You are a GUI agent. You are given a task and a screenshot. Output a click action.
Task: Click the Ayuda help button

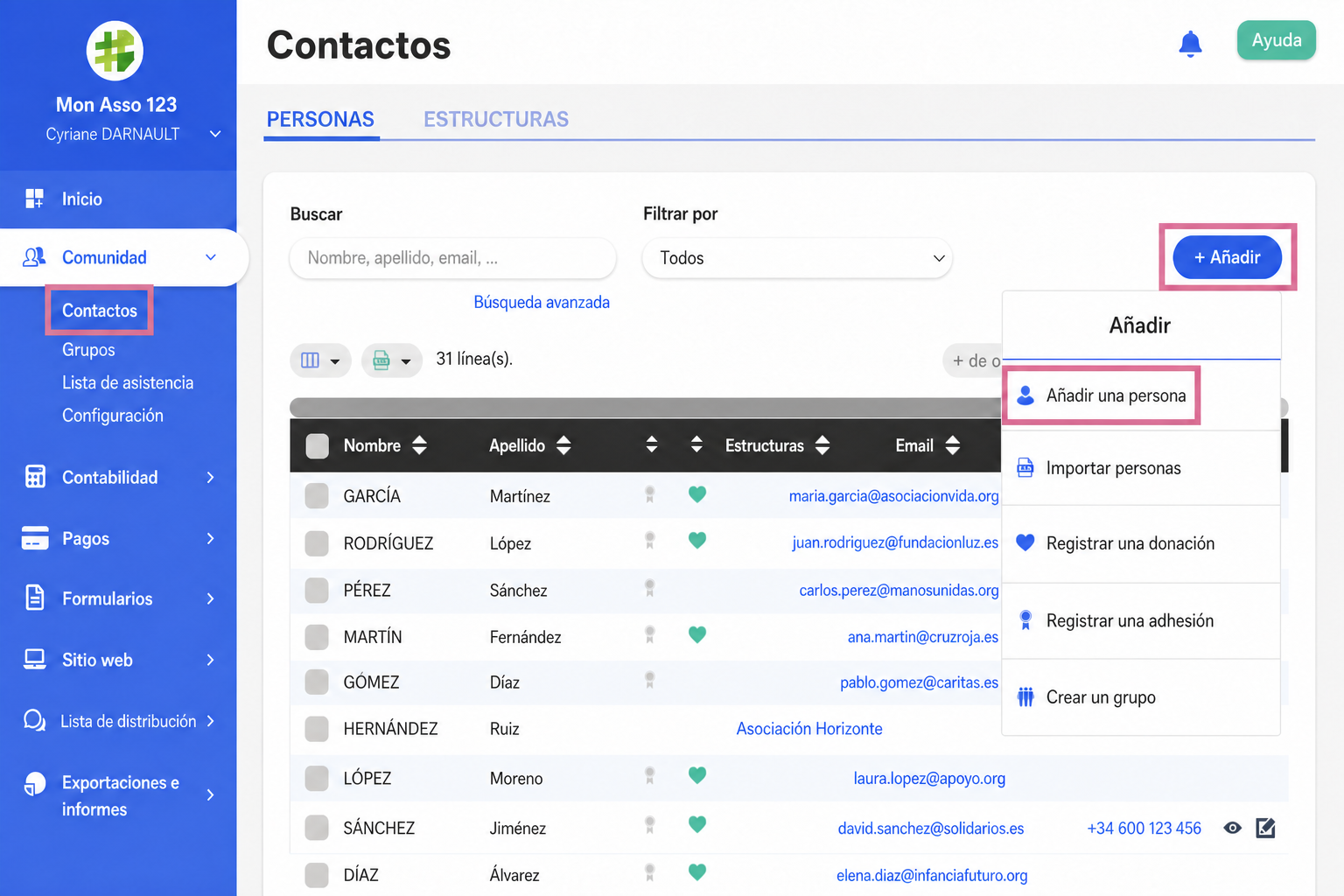1276,40
